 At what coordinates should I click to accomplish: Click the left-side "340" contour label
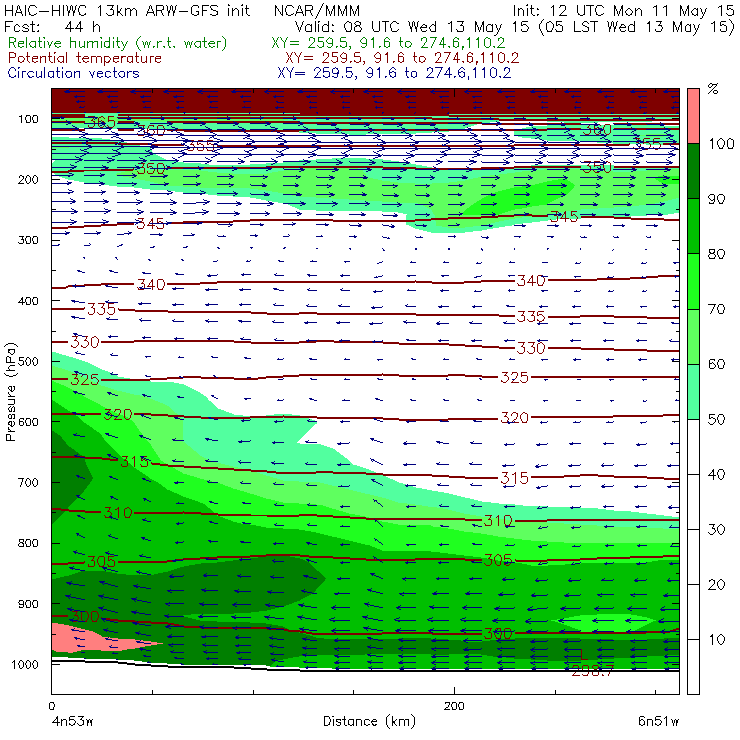[151, 285]
